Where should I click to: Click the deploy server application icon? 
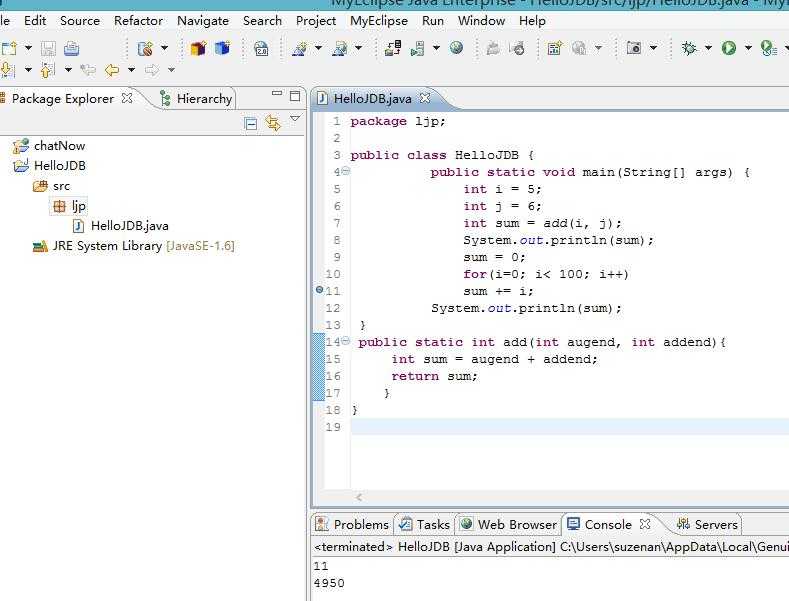pos(392,48)
